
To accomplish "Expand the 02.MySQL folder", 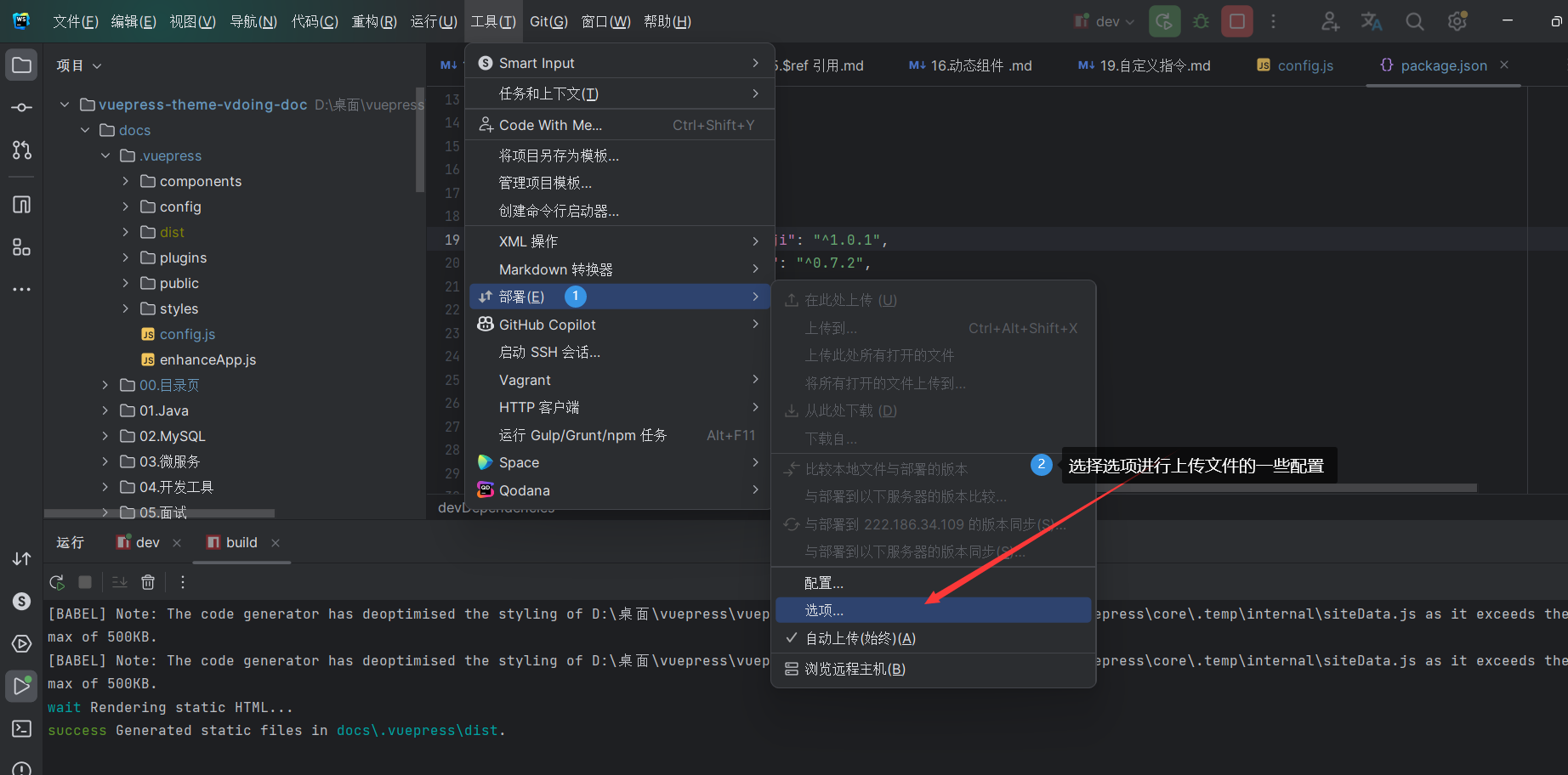I will coord(105,436).
